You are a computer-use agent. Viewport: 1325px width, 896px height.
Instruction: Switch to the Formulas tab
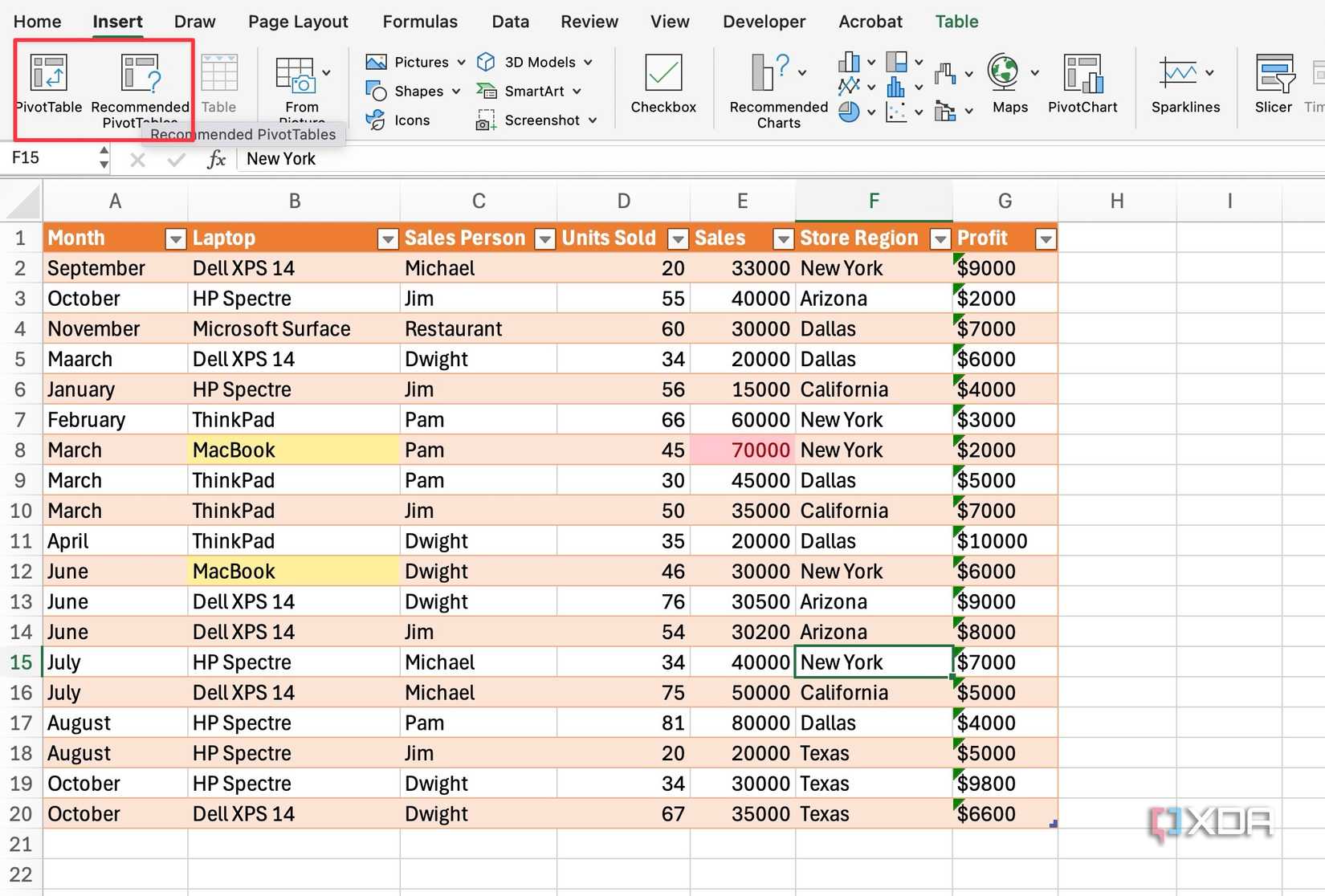coord(419,22)
